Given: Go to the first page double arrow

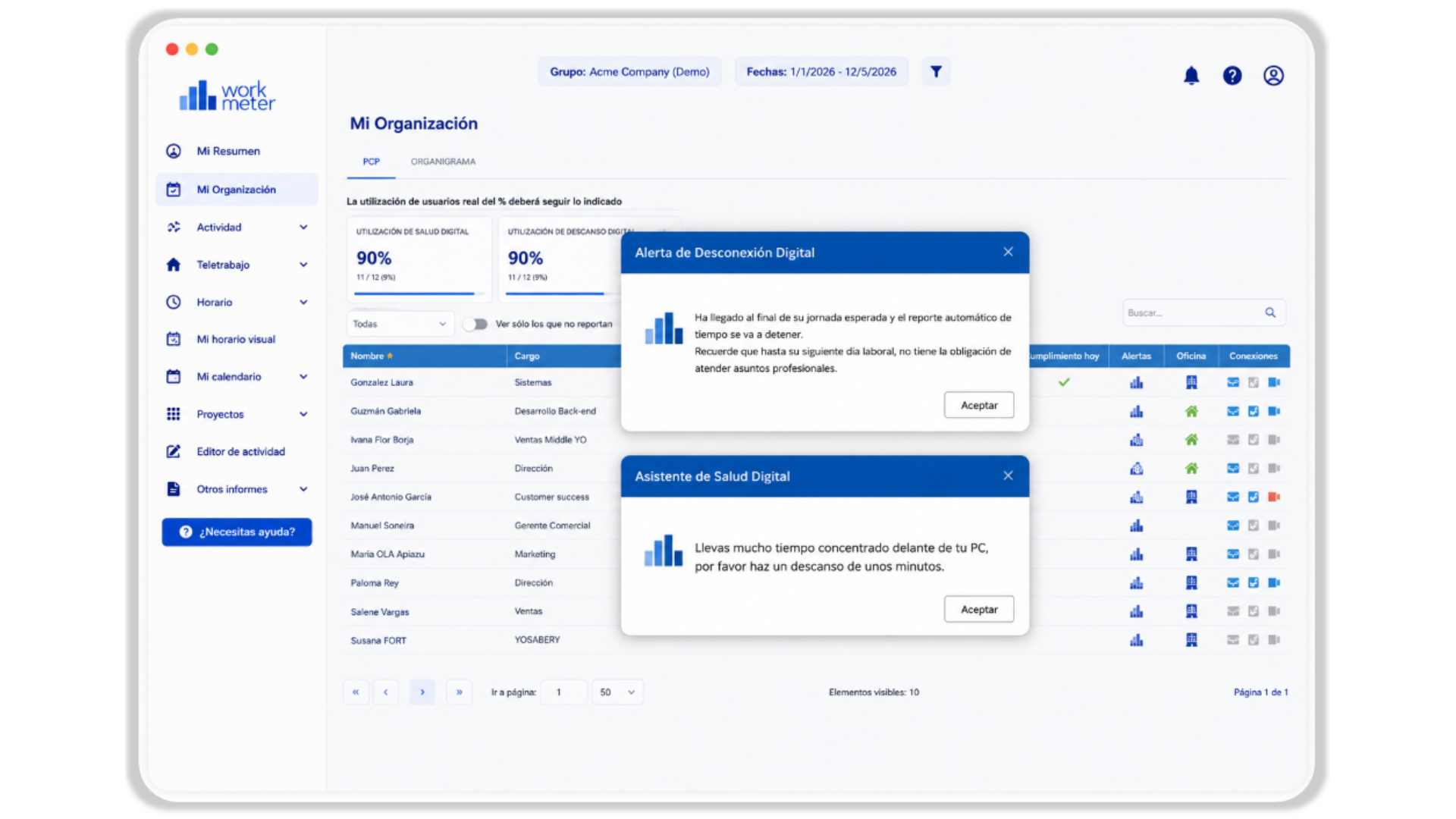Looking at the screenshot, I should coord(356,692).
